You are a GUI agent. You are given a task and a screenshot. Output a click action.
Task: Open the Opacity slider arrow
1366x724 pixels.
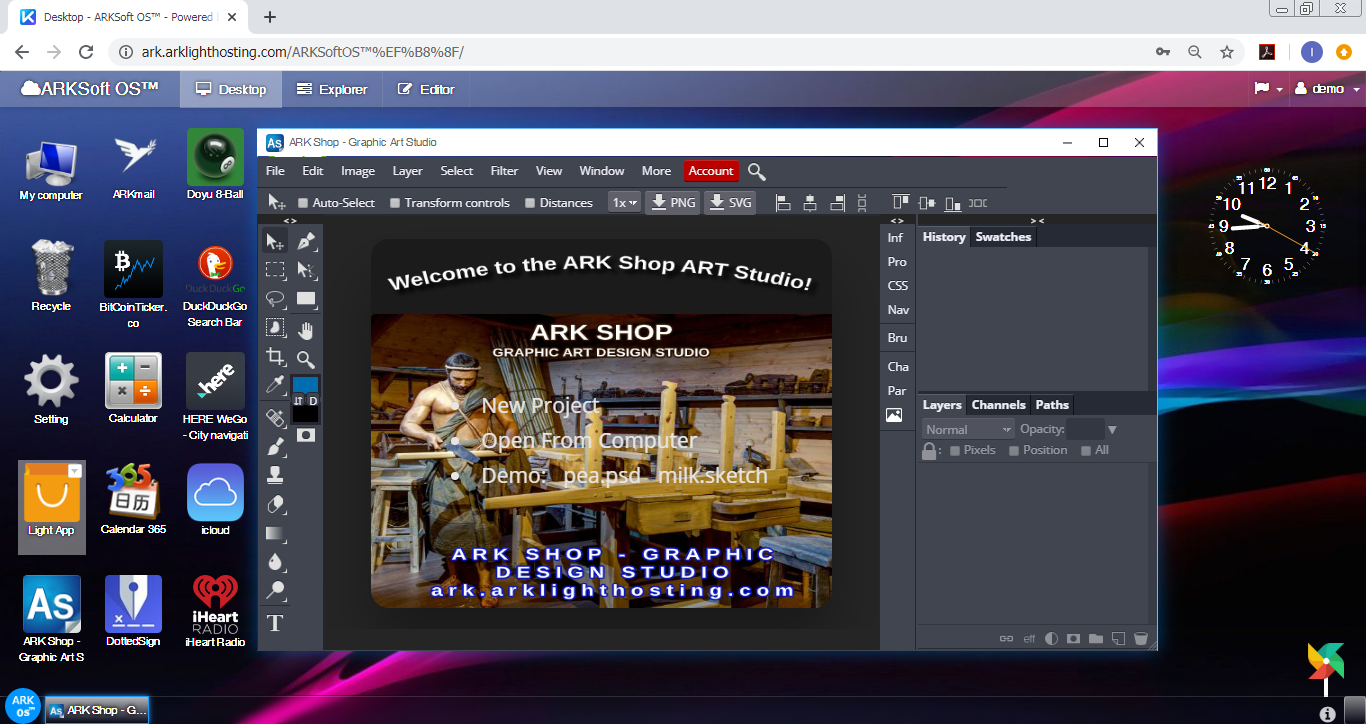pos(1112,430)
